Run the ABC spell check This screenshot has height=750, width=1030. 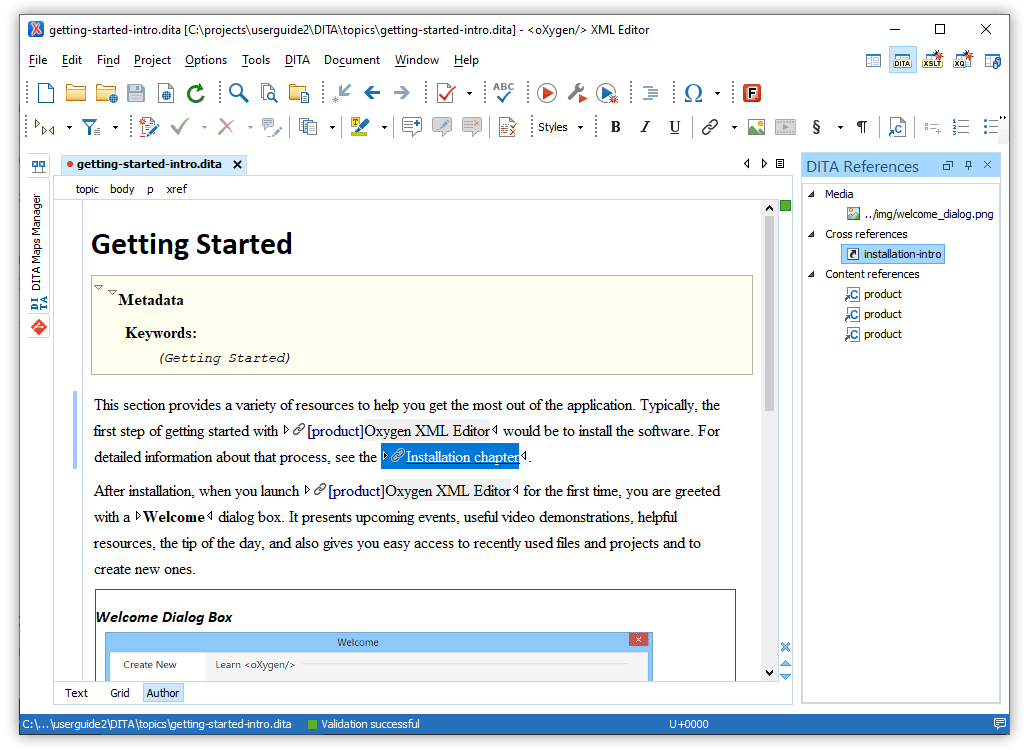[x=504, y=93]
